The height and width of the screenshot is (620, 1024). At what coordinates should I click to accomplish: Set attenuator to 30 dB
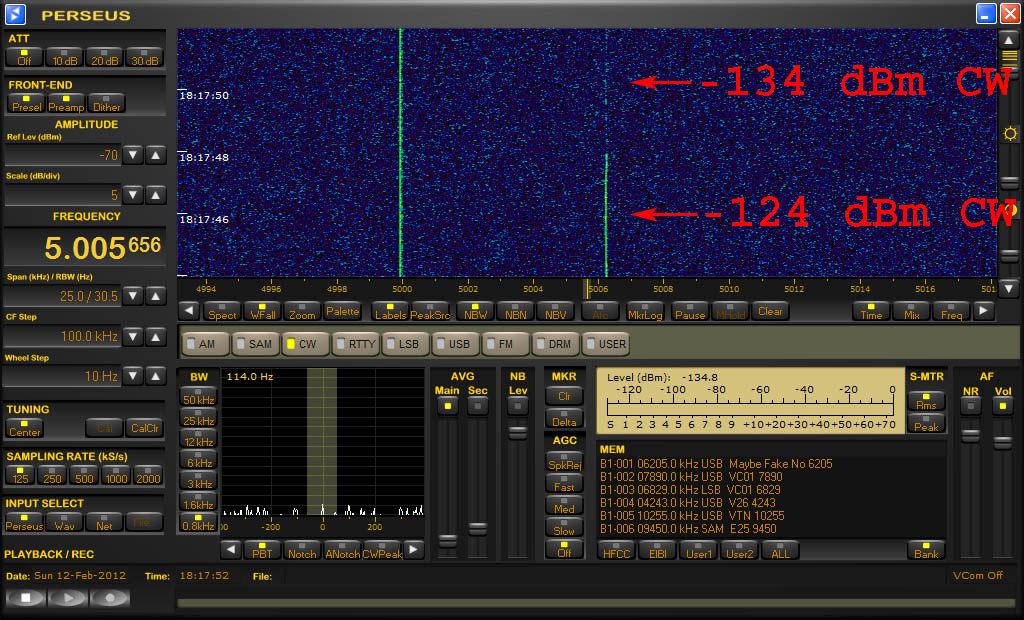coord(144,57)
